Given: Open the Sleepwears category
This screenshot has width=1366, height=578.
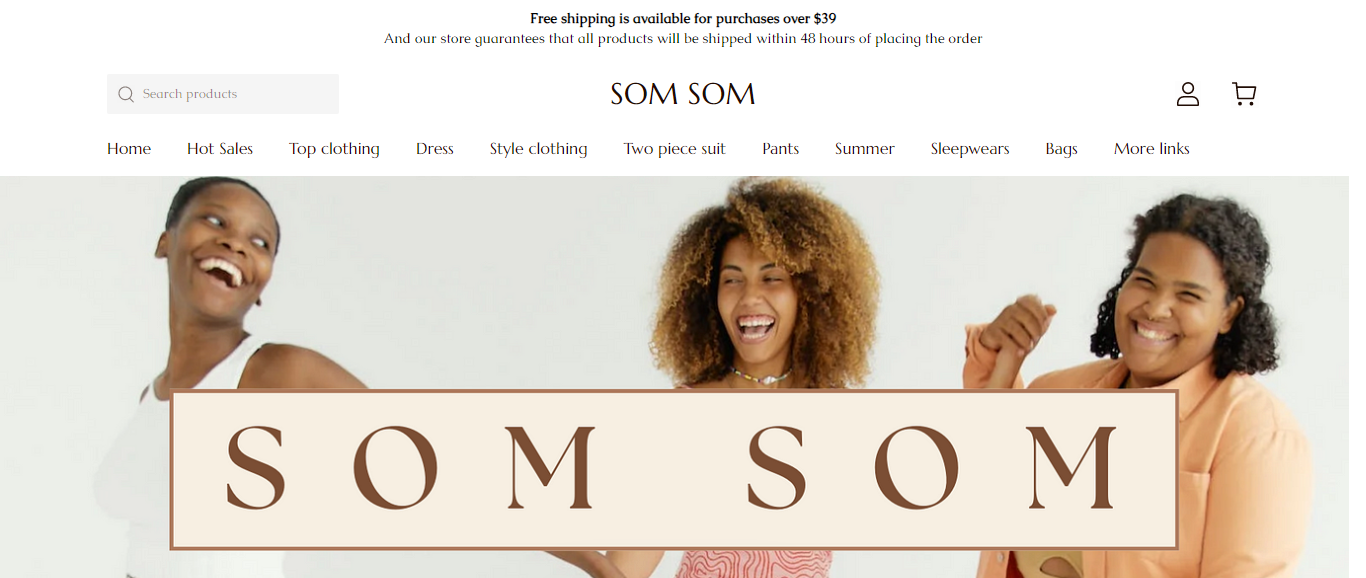Looking at the screenshot, I should 970,149.
